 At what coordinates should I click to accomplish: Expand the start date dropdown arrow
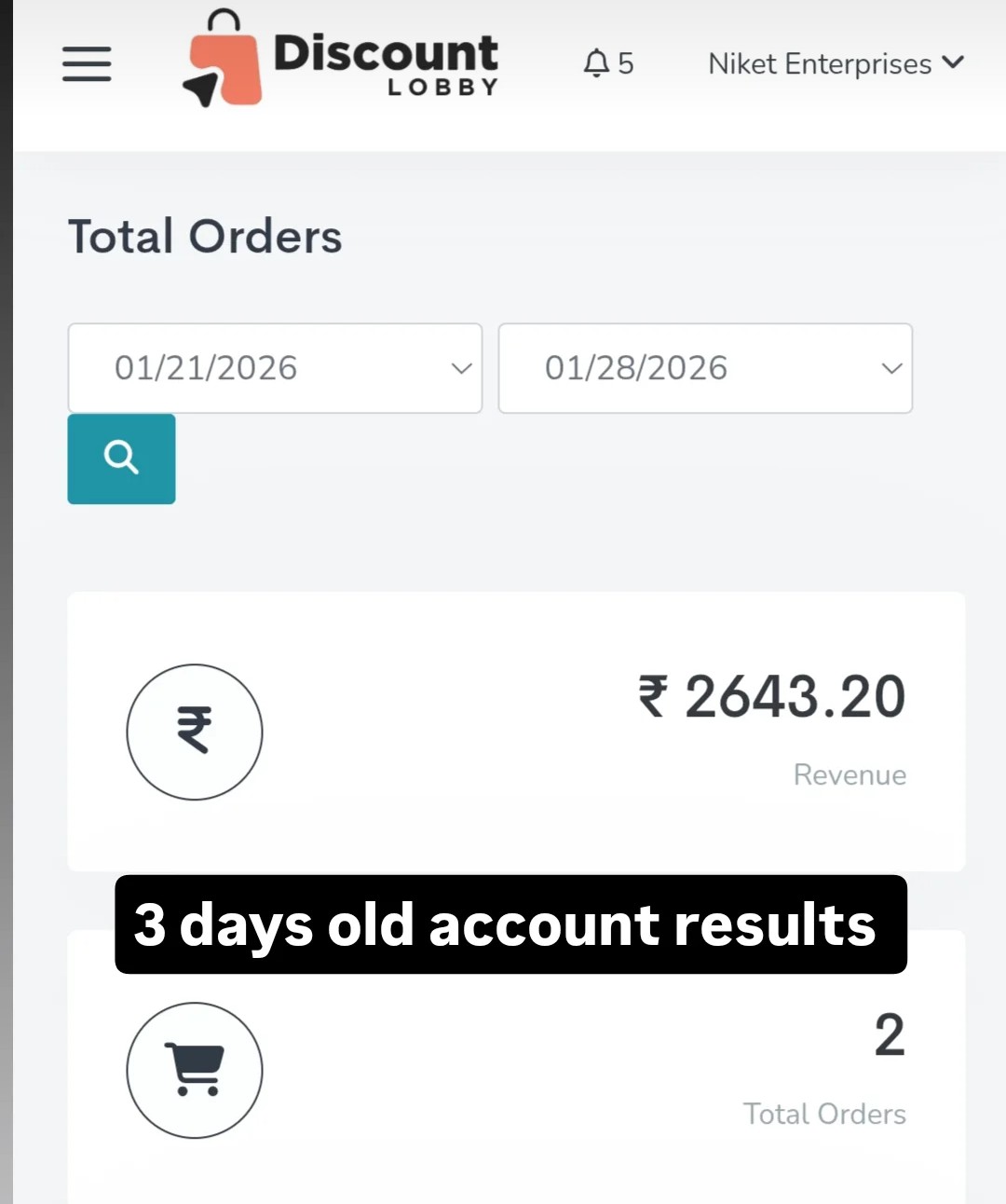tap(461, 368)
